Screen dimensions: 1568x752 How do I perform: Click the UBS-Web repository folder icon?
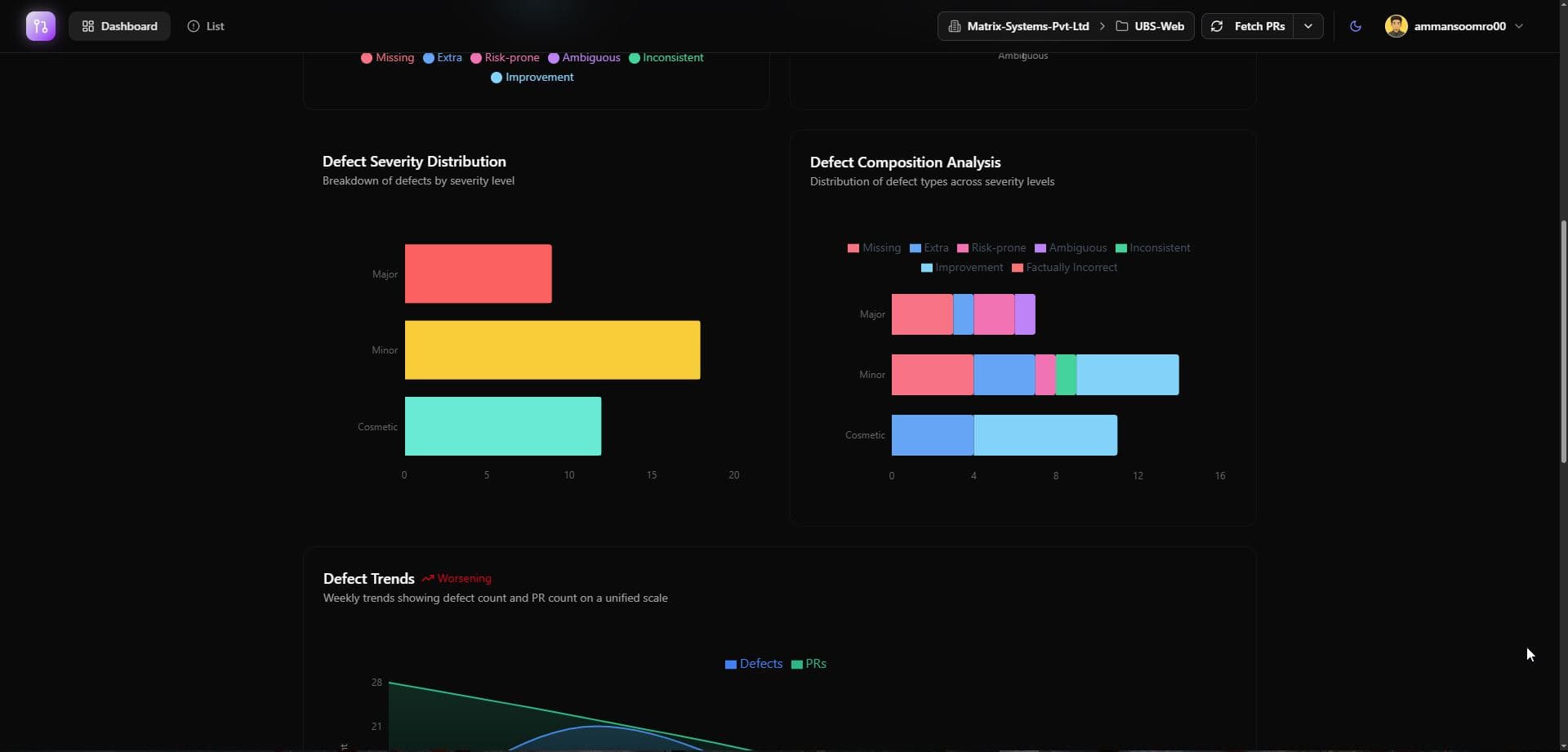(1122, 26)
